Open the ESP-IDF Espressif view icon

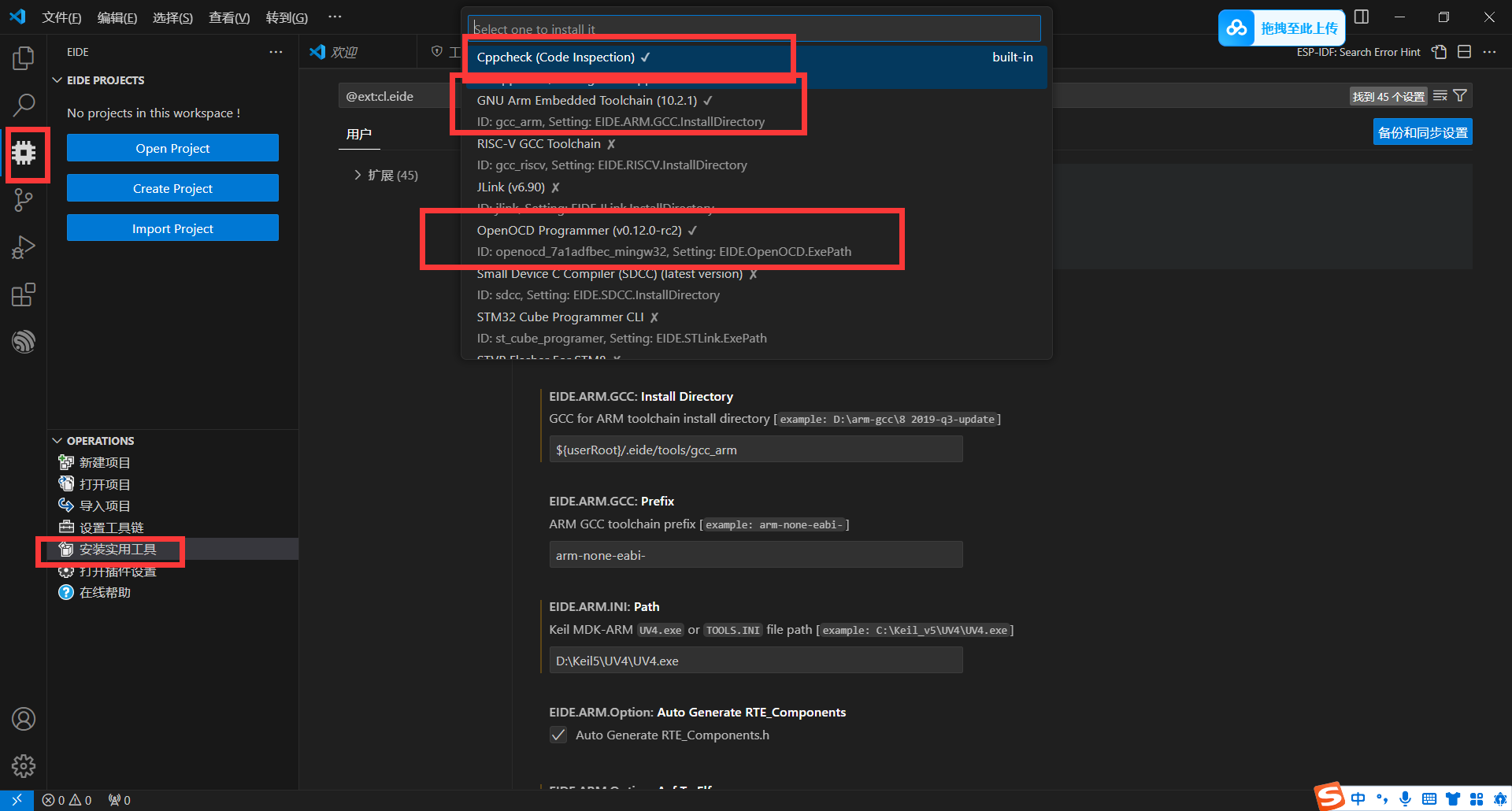tap(24, 342)
